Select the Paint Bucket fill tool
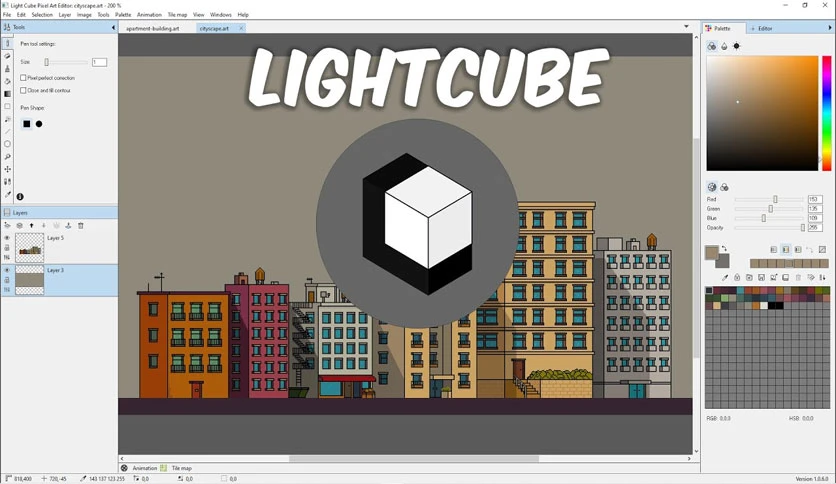 [7, 81]
